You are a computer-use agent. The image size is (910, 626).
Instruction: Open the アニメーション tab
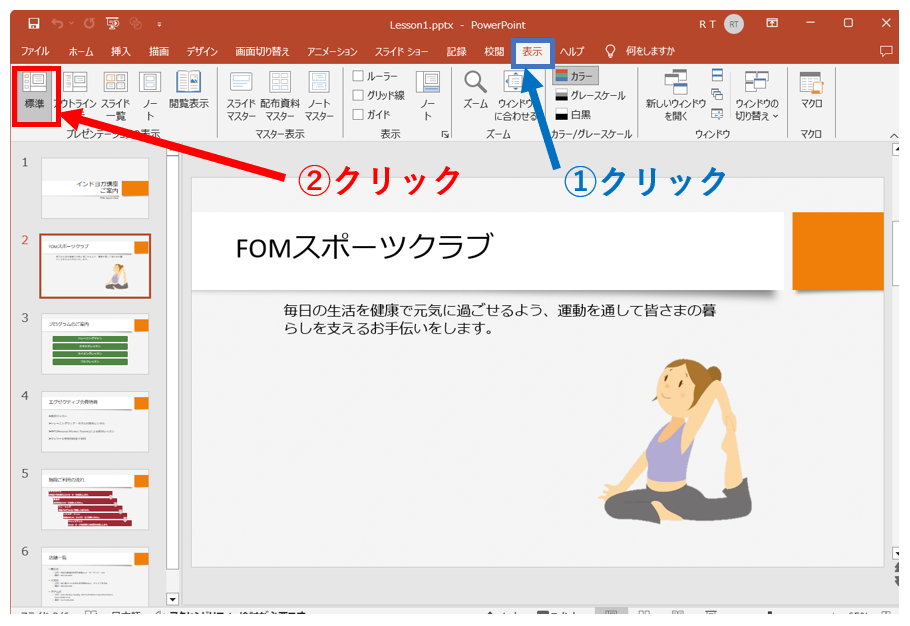332,51
